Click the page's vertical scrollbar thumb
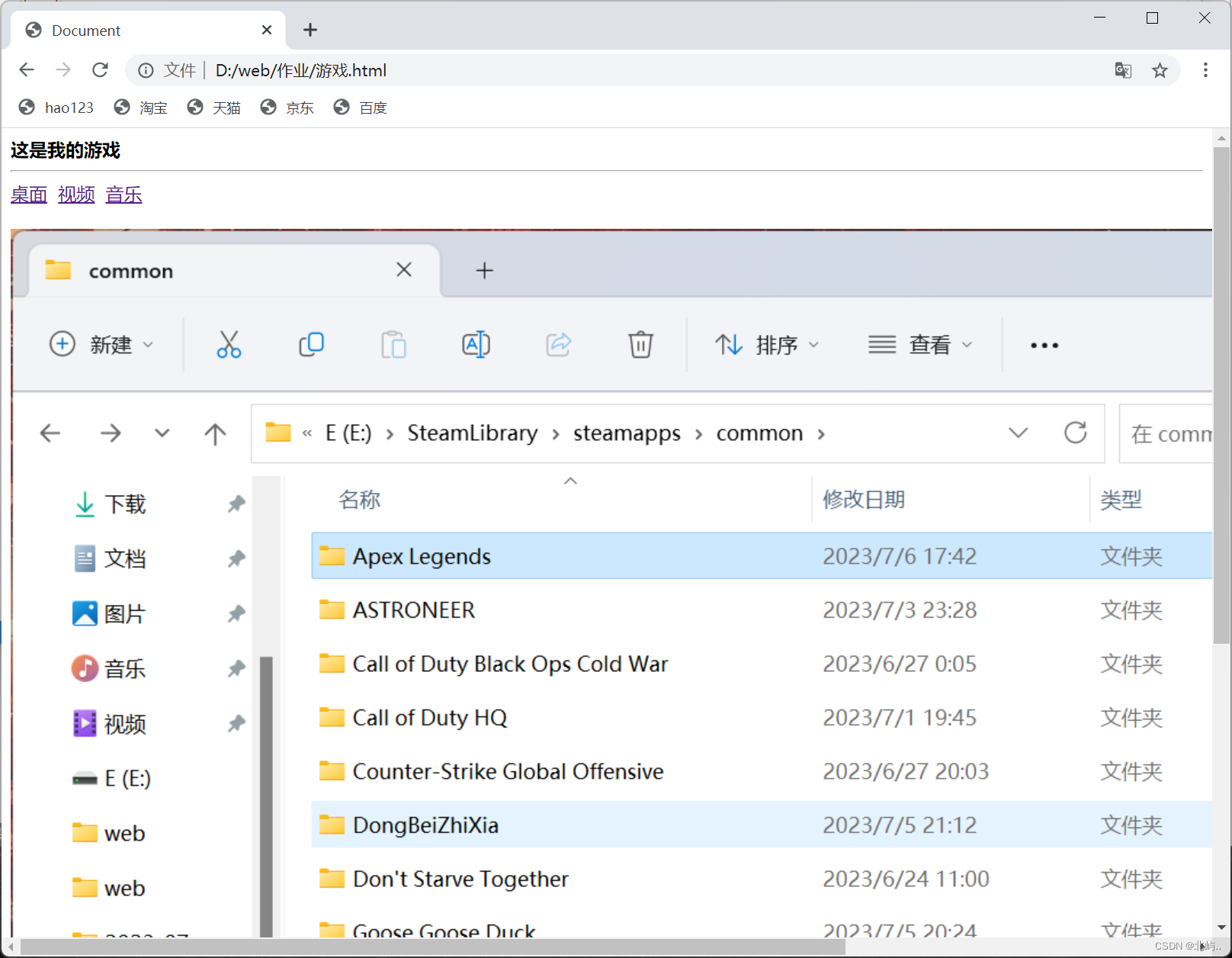The width and height of the screenshot is (1232, 958). 1221,395
